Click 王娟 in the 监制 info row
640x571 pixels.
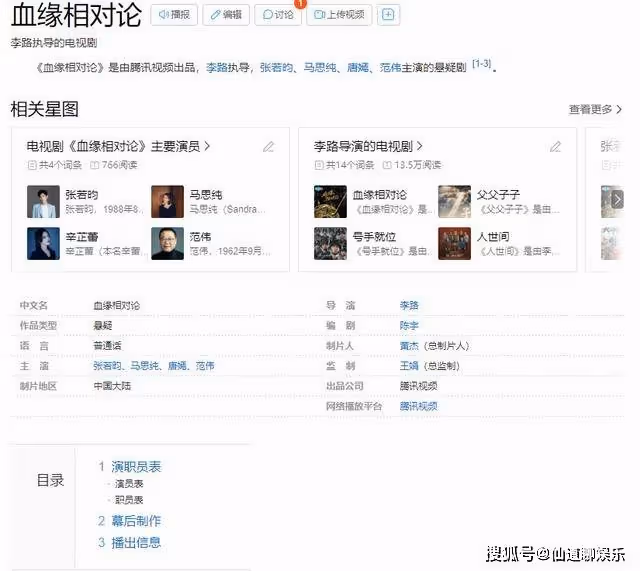pos(409,366)
